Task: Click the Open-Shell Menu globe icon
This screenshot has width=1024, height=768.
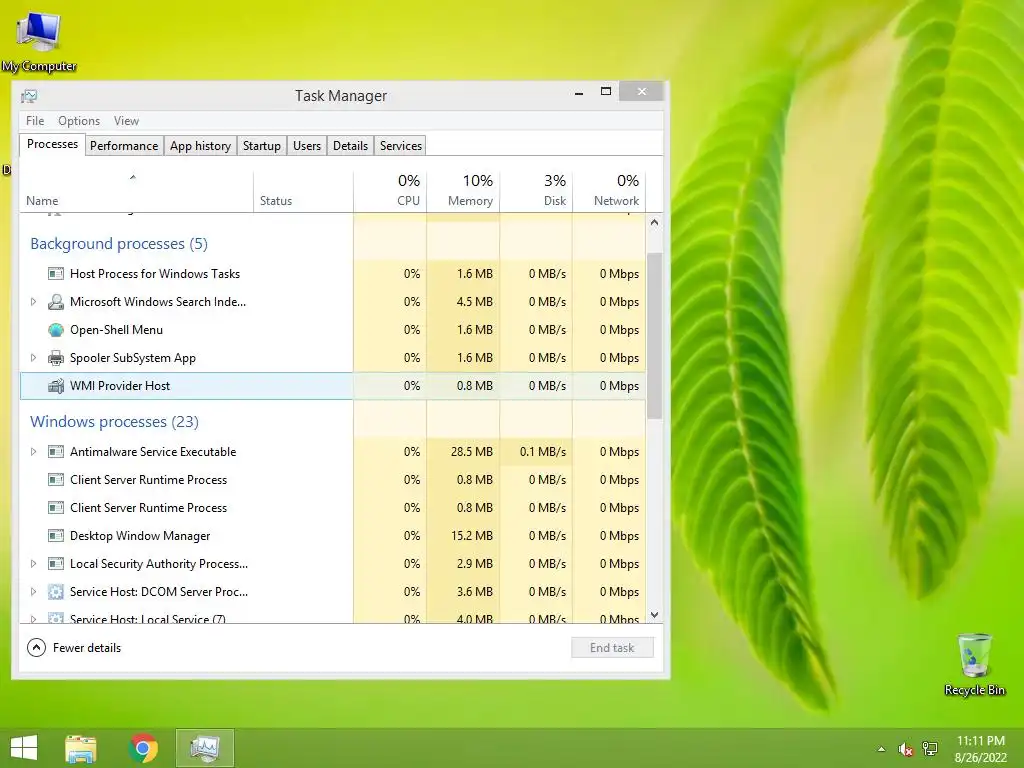Action: point(56,330)
